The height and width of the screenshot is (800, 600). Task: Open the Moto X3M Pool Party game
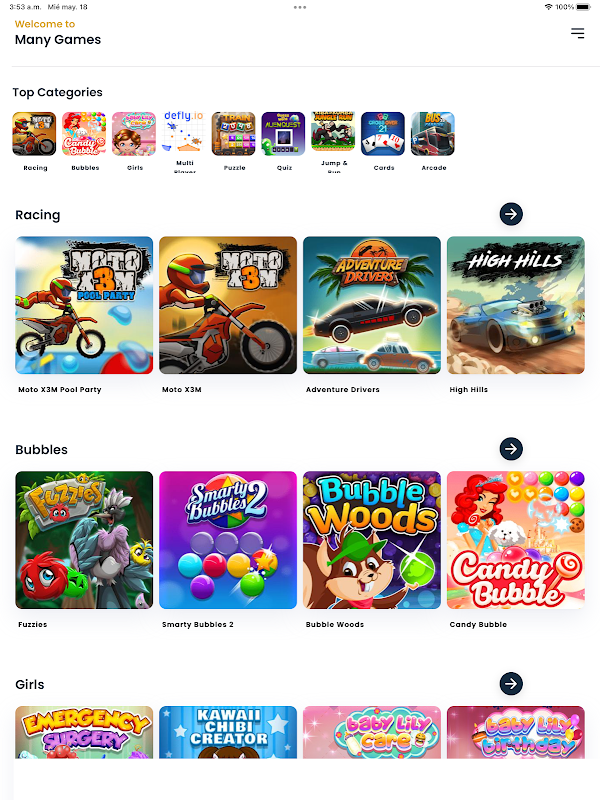(84, 305)
